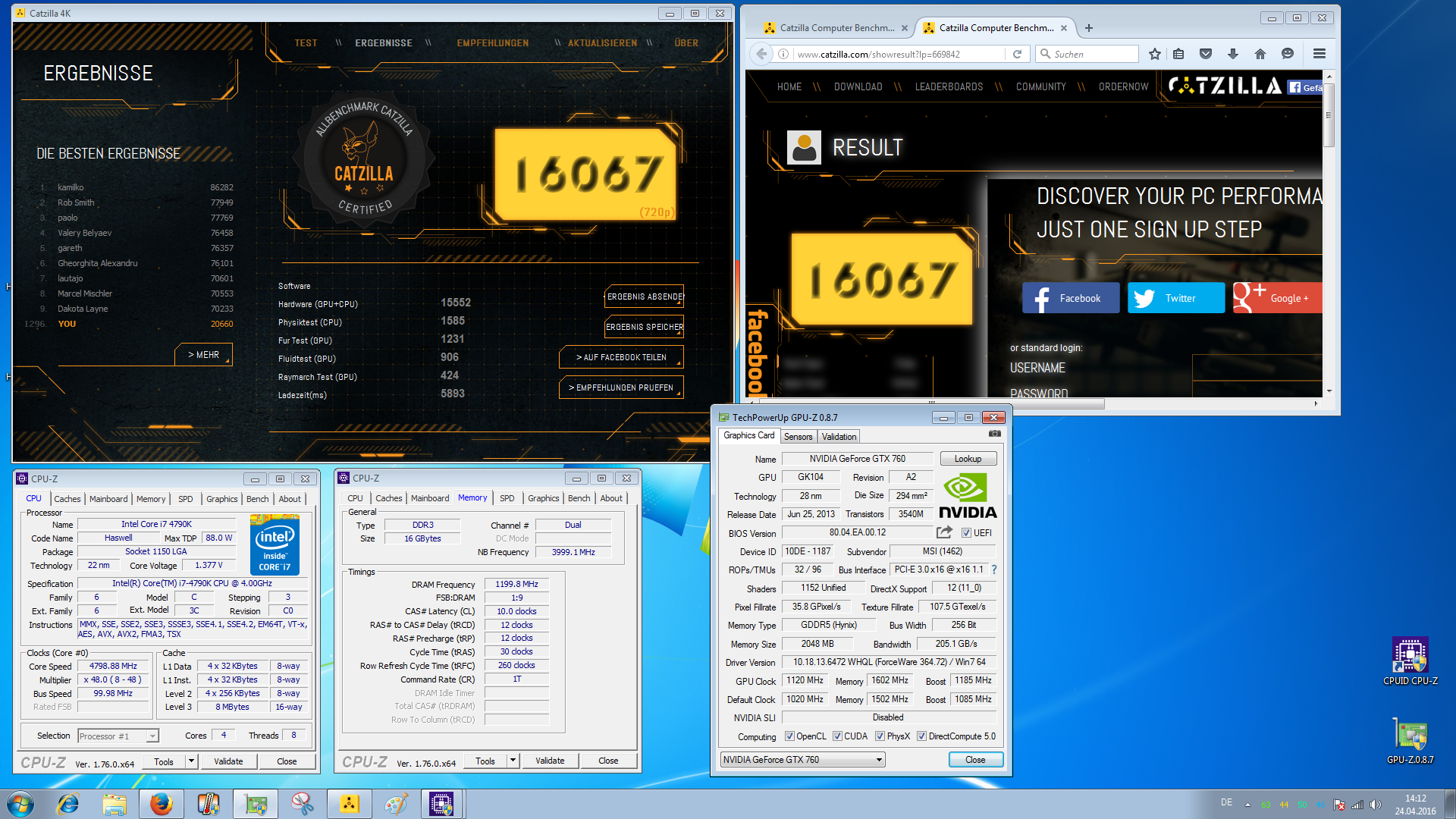Viewport: 1456px width, 819px height.
Task: Click the BIOS export share icon in GPU-Z
Action: click(x=944, y=532)
